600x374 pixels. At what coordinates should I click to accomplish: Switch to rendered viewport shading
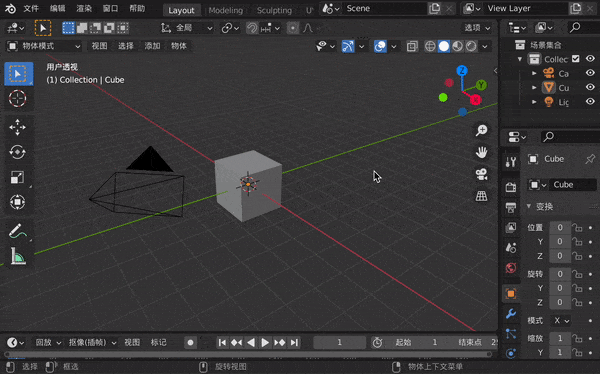click(471, 46)
